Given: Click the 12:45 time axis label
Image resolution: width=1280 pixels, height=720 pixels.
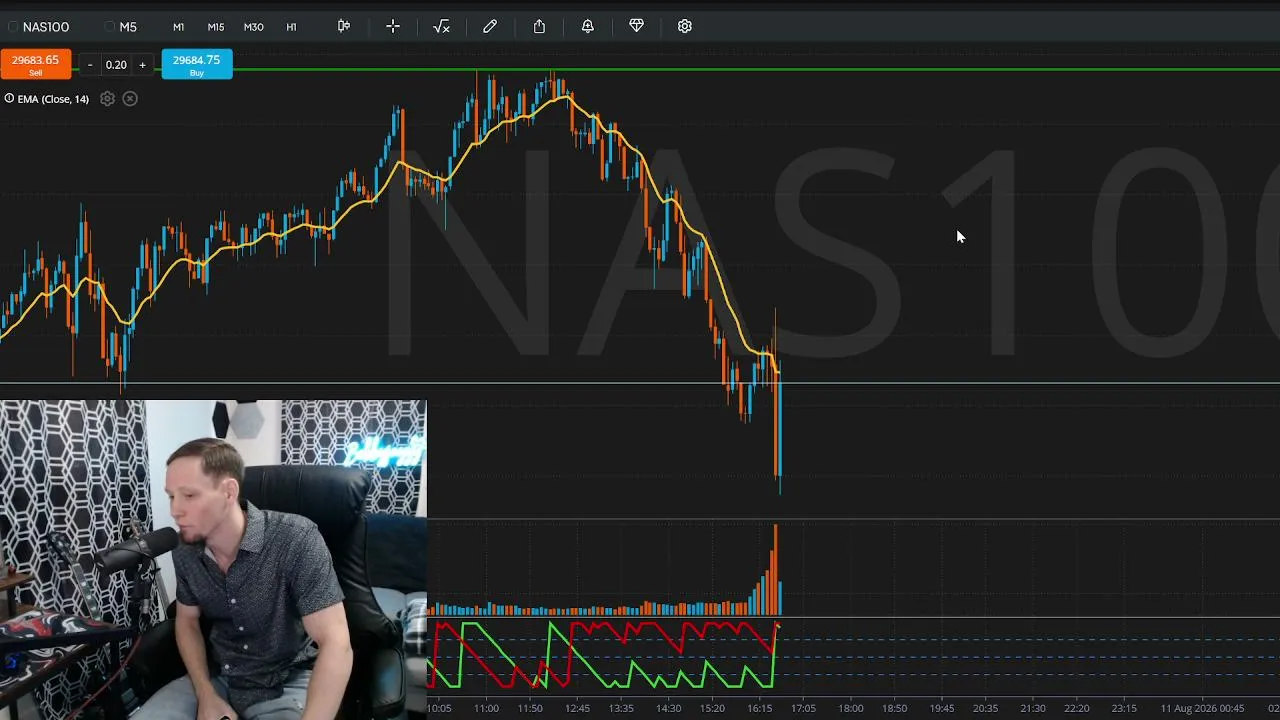Looking at the screenshot, I should tap(577, 709).
